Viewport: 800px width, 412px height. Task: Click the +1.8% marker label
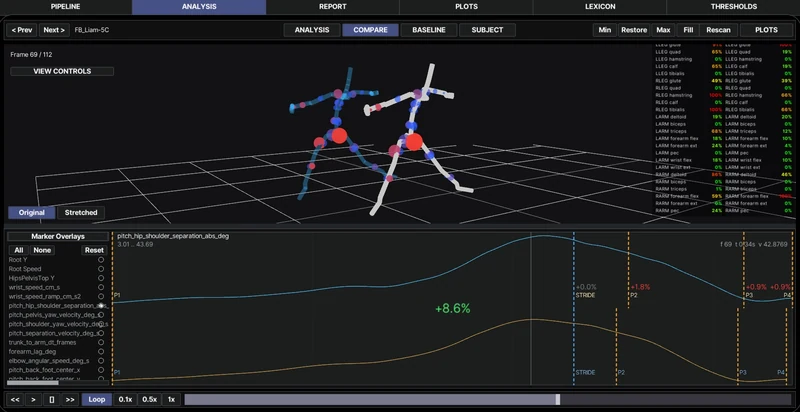(640, 287)
